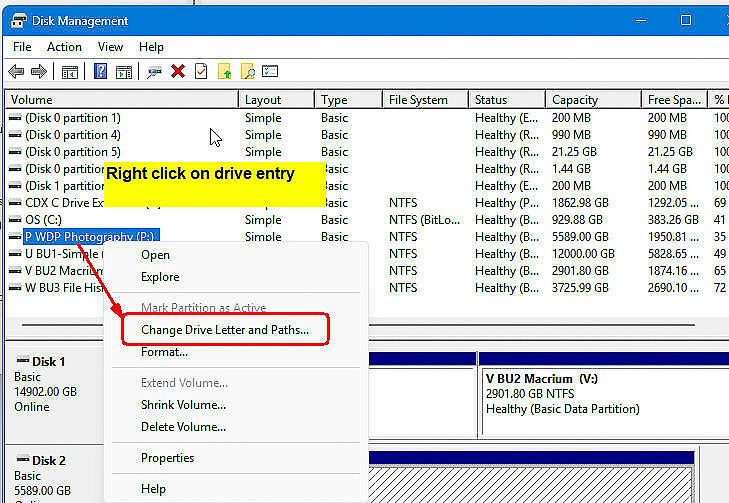Sort by the Layout column header
729x503 pixels.
pyautogui.click(x=277, y=99)
